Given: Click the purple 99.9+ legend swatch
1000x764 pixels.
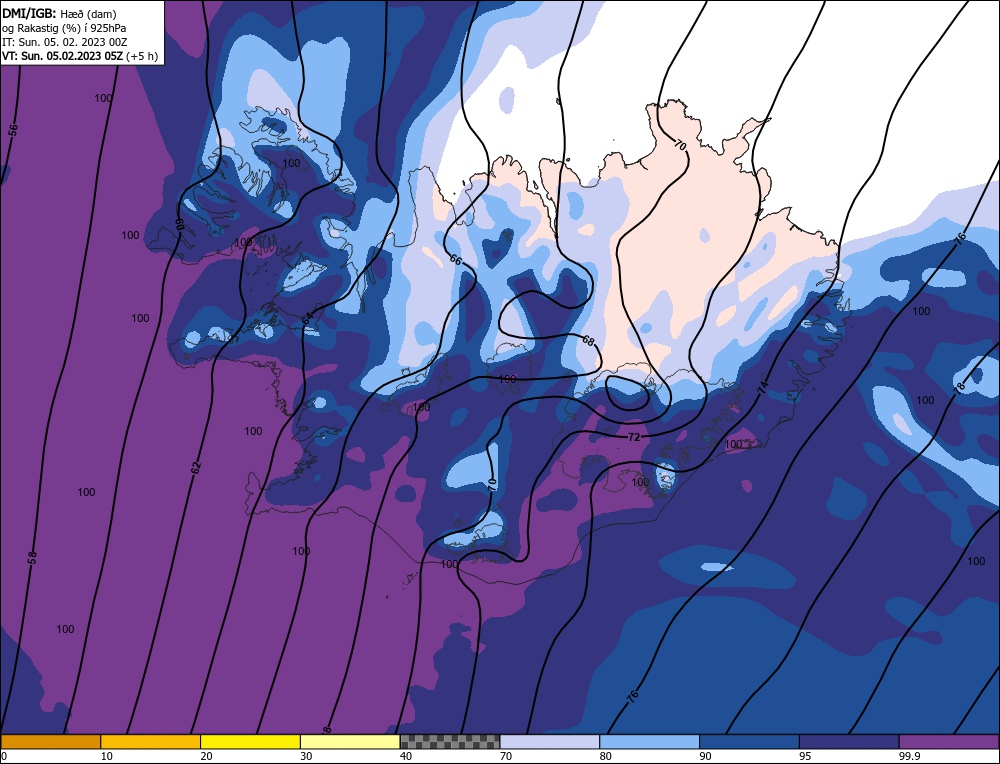Looking at the screenshot, I should pos(949,741).
